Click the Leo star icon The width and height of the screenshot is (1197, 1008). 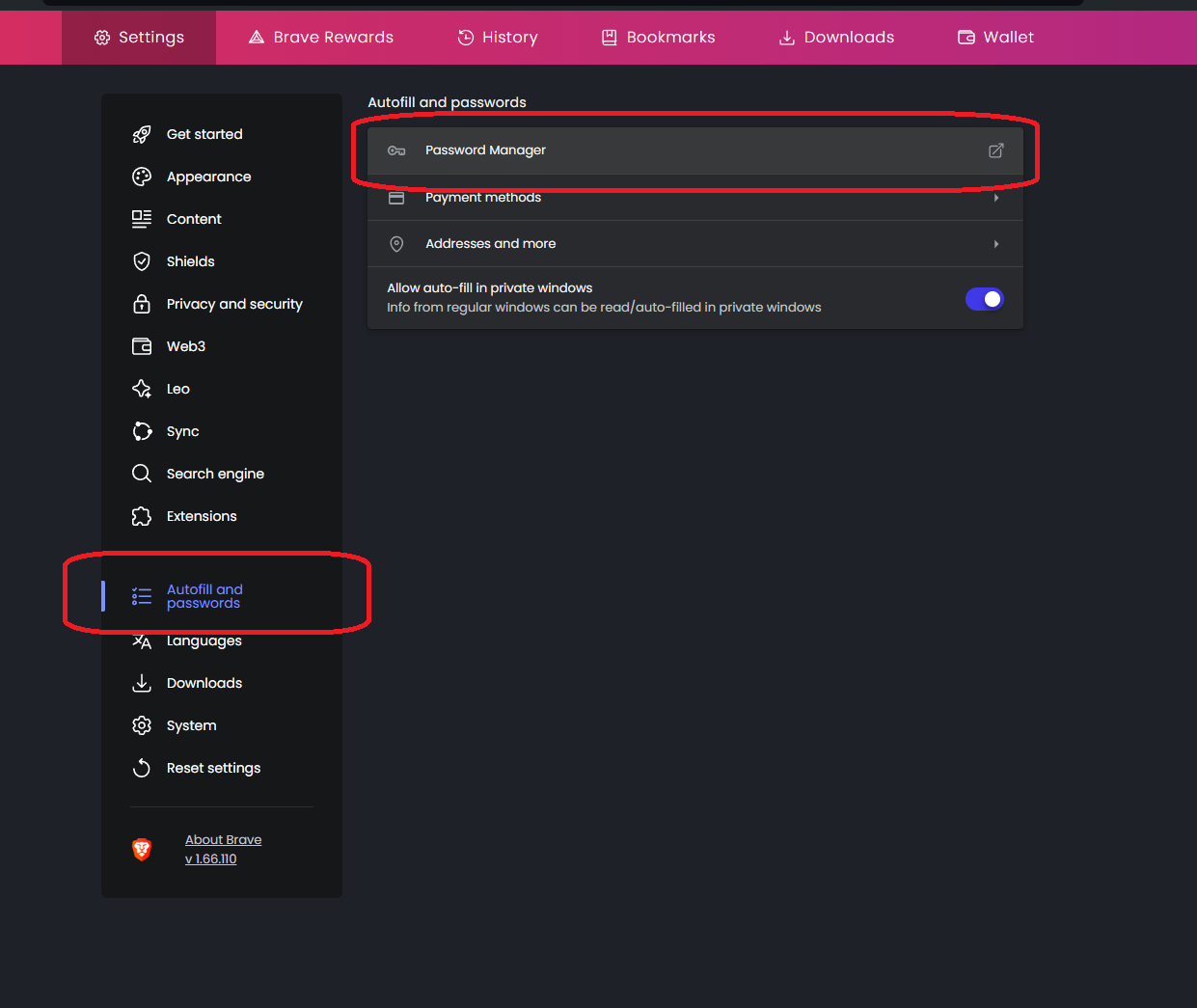pyautogui.click(x=142, y=389)
